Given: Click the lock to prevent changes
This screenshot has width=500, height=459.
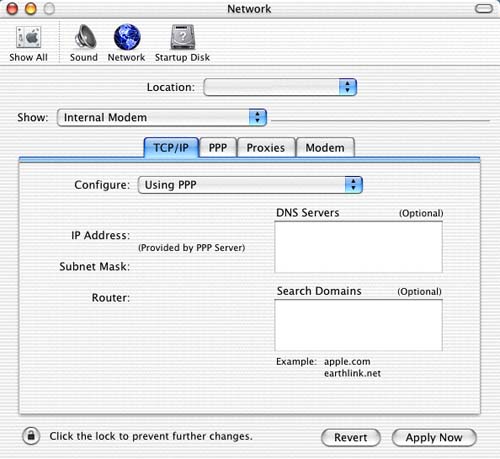Looking at the screenshot, I should 31,436.
